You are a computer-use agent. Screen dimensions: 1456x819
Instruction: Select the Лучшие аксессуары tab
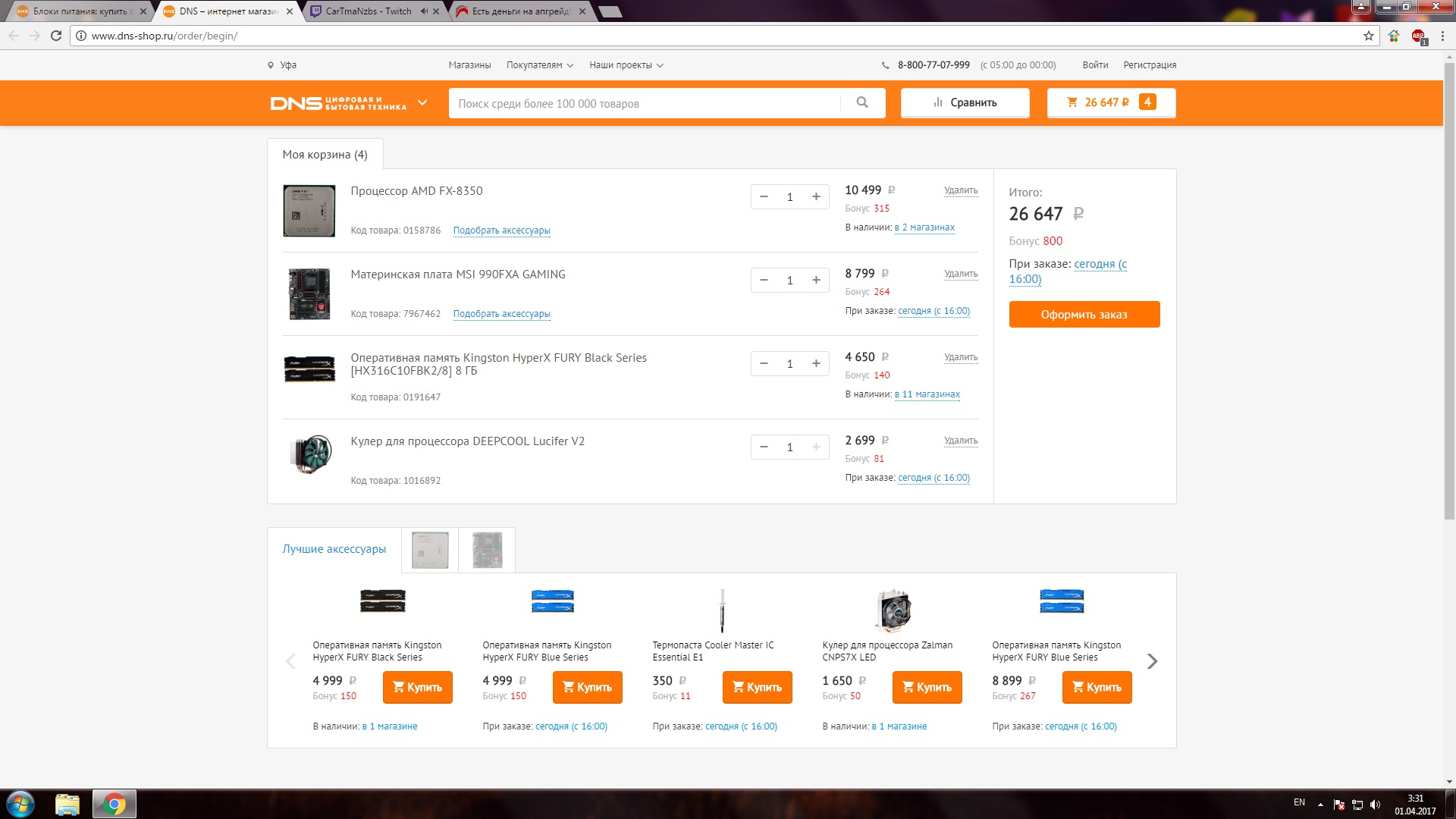[x=334, y=549]
